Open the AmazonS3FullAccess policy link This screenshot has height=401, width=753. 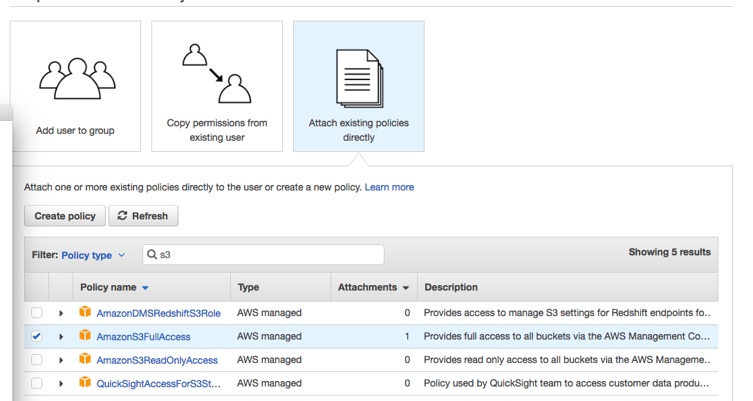point(143,337)
